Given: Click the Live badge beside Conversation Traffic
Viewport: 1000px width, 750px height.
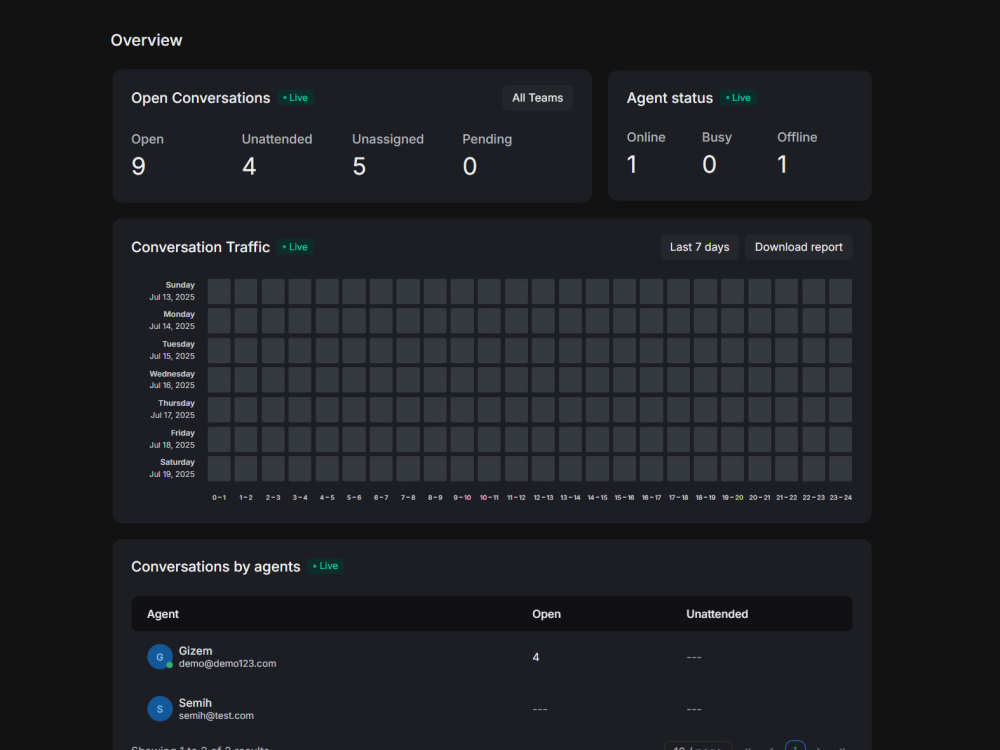Looking at the screenshot, I should (295, 247).
